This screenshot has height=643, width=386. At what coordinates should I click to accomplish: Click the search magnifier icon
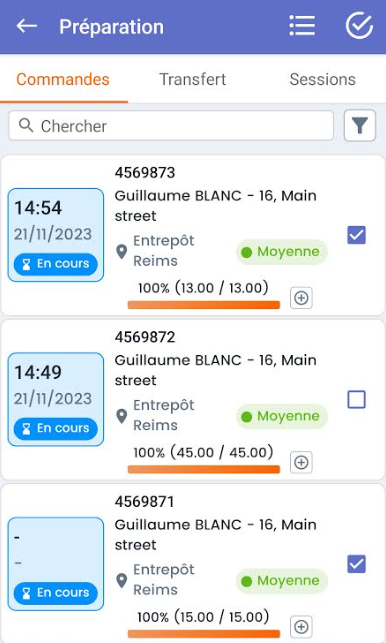pyautogui.click(x=26, y=125)
